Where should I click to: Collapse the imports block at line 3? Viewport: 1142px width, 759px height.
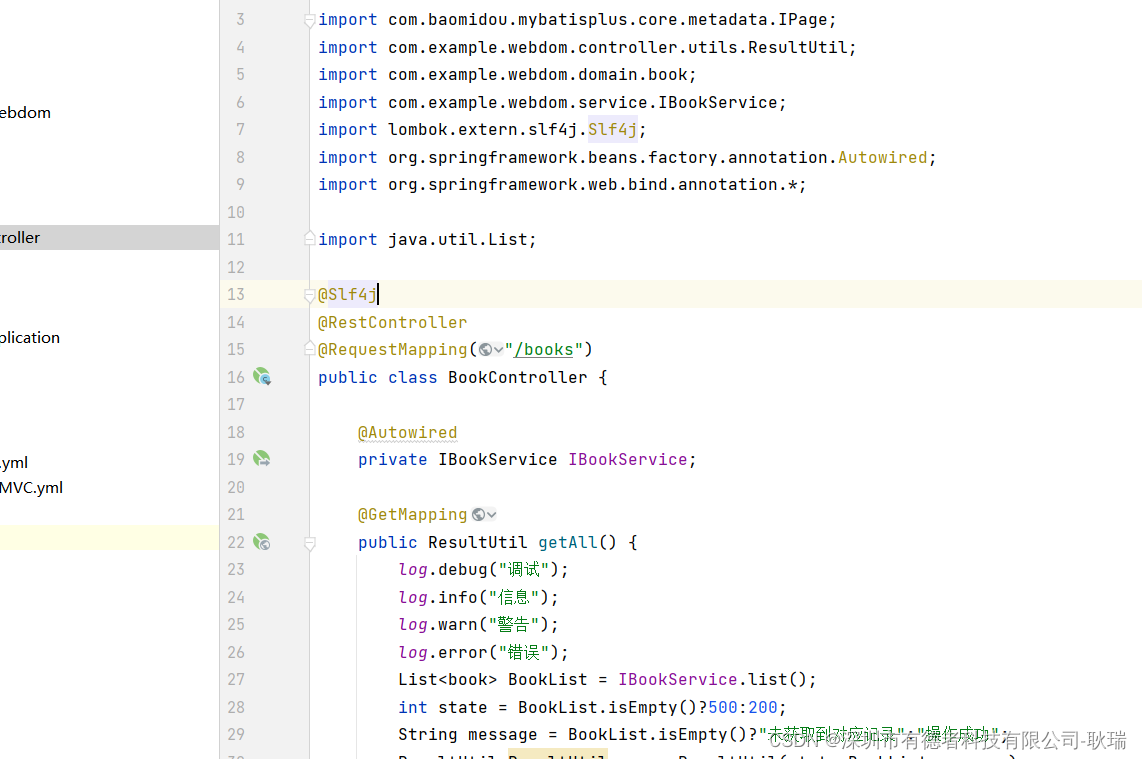[x=310, y=20]
